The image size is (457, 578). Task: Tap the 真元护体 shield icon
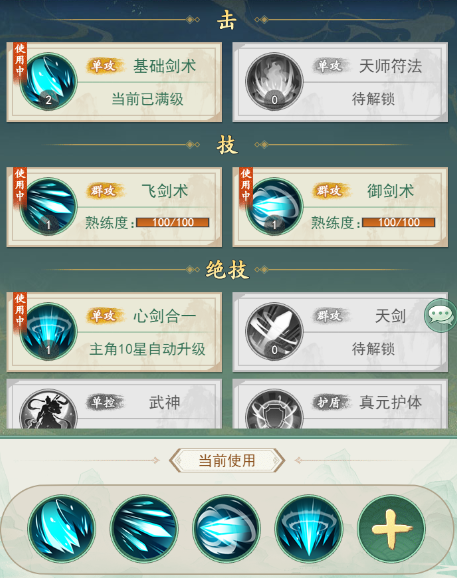(274, 409)
